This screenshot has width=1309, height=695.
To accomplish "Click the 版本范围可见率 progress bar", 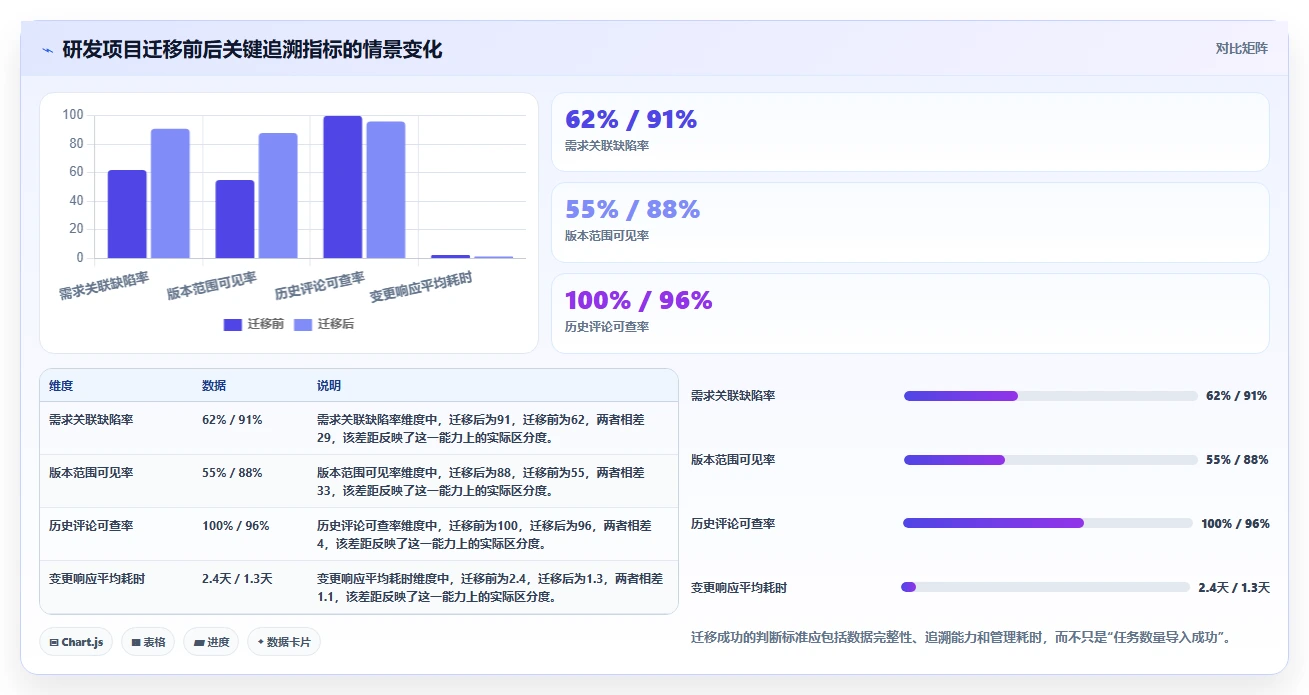I will pyautogui.click(x=1050, y=460).
